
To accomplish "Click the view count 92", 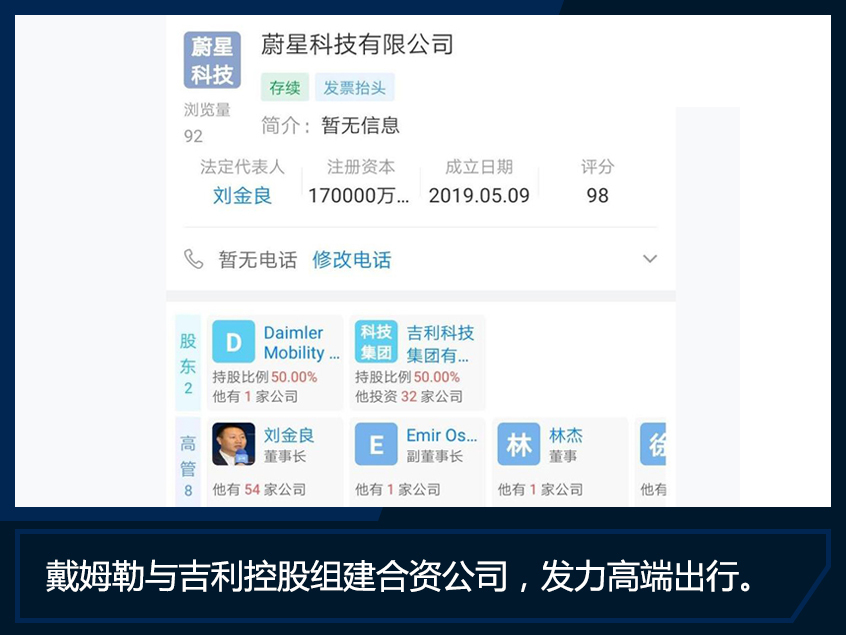I will [193, 136].
